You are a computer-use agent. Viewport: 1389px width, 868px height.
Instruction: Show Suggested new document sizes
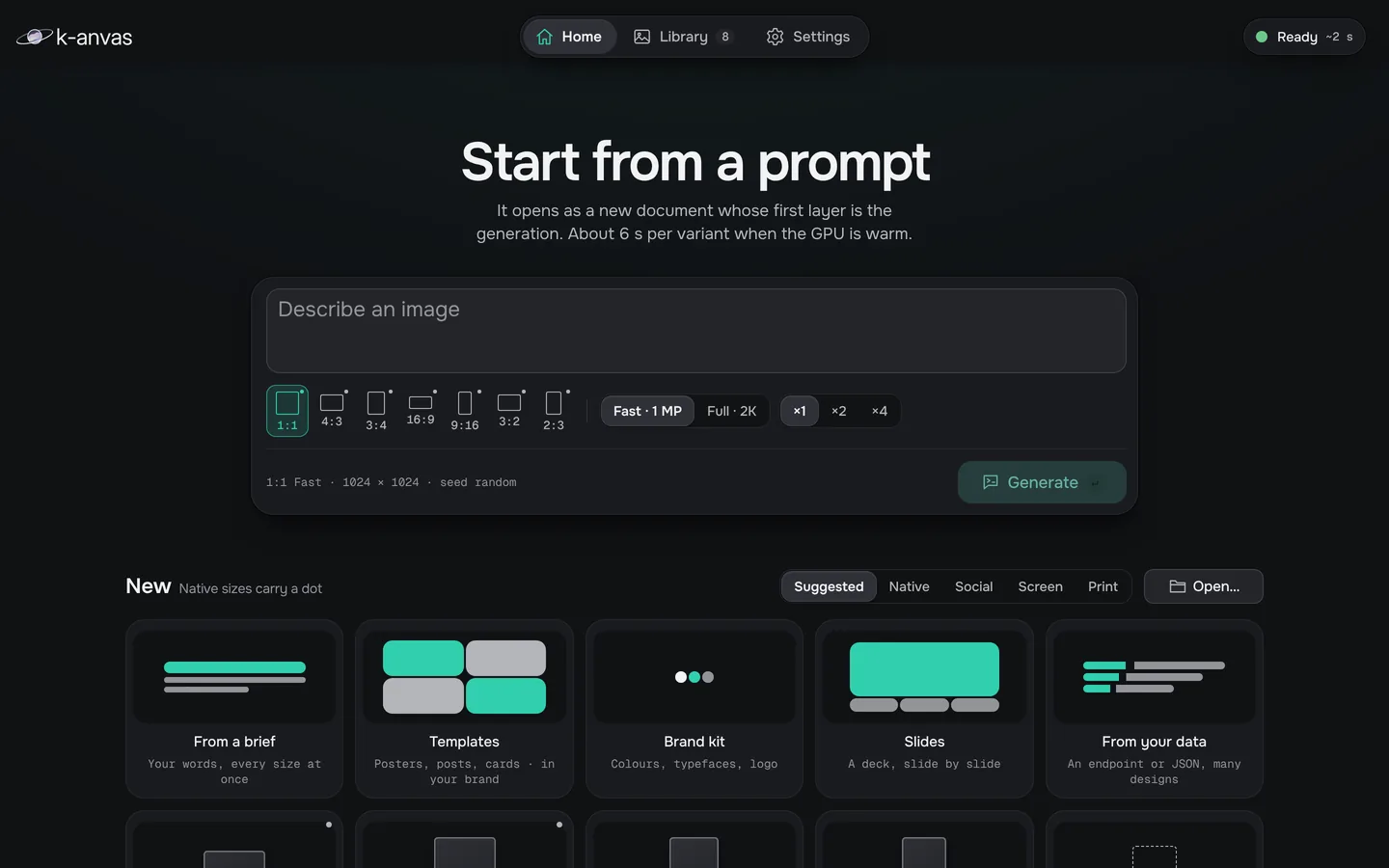829,586
